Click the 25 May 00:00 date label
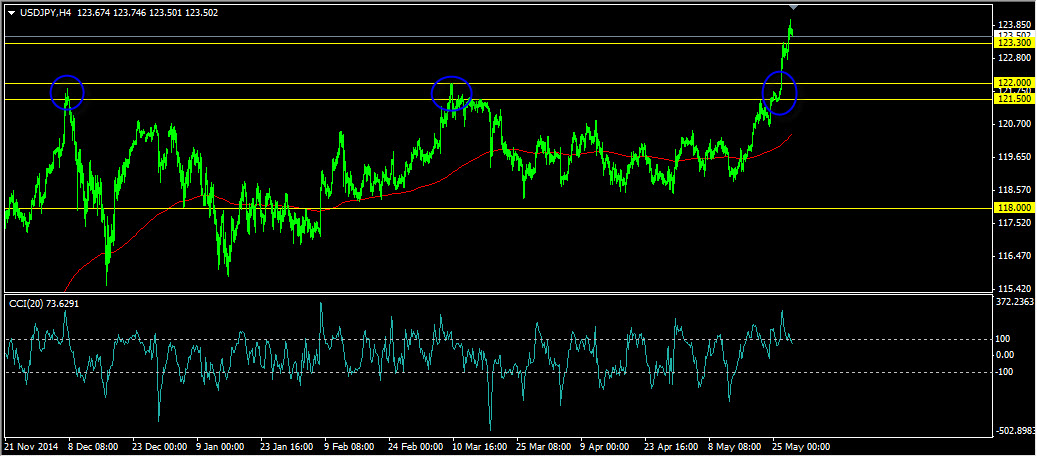This screenshot has width=1037, height=457. (799, 448)
